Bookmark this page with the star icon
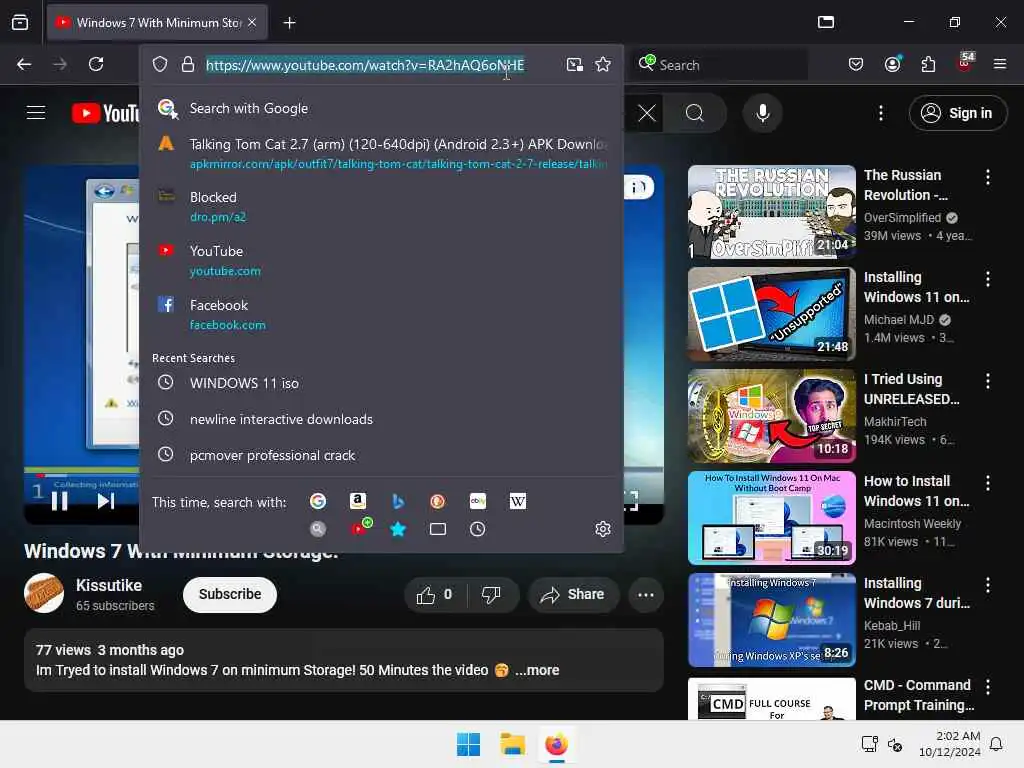This screenshot has width=1024, height=768. pos(603,64)
